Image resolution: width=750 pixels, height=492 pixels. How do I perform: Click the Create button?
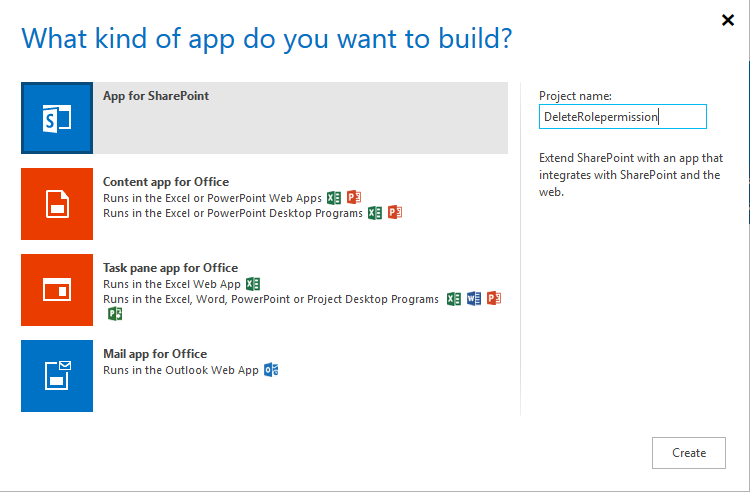click(689, 453)
